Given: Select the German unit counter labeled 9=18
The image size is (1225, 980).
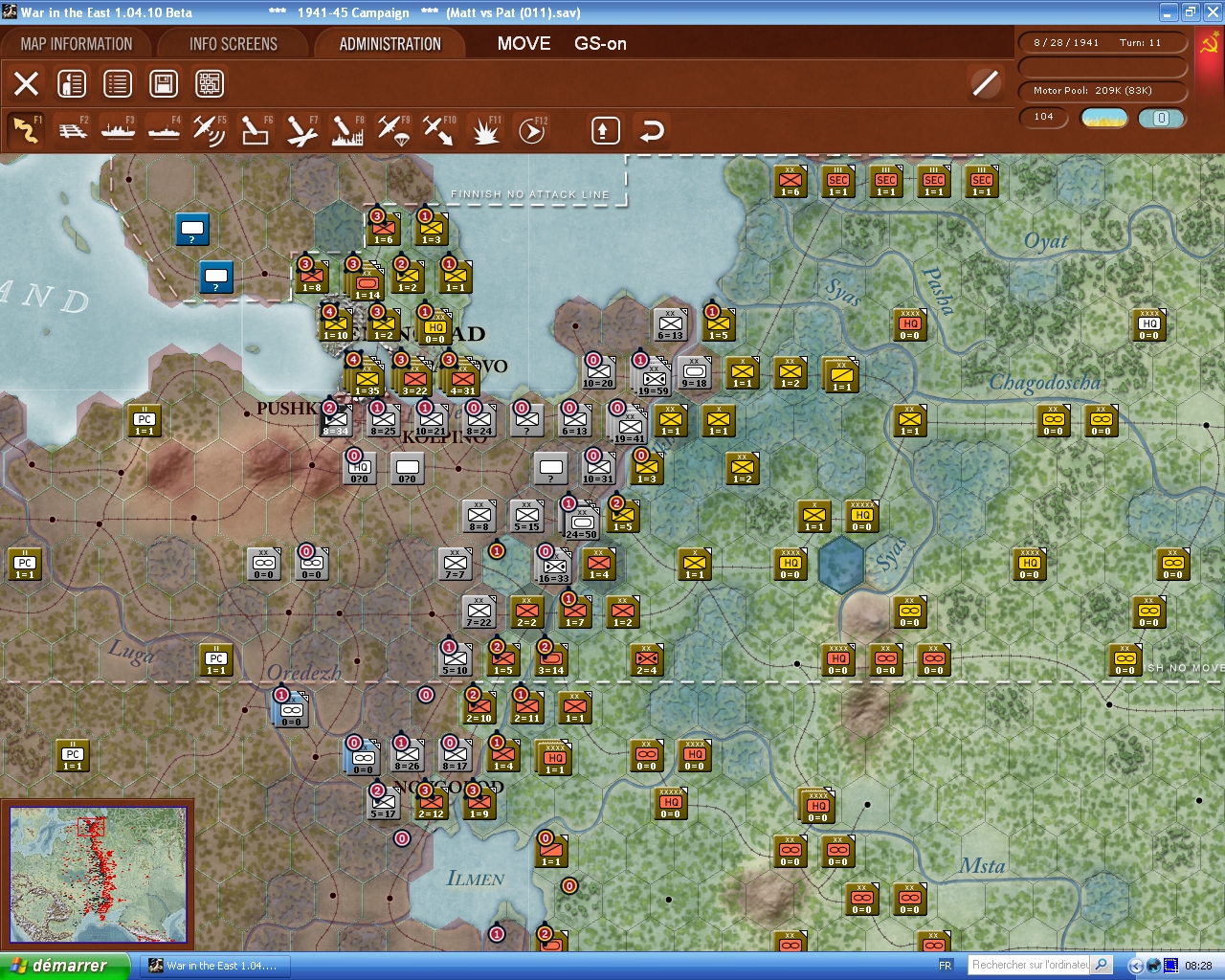Looking at the screenshot, I should (695, 371).
